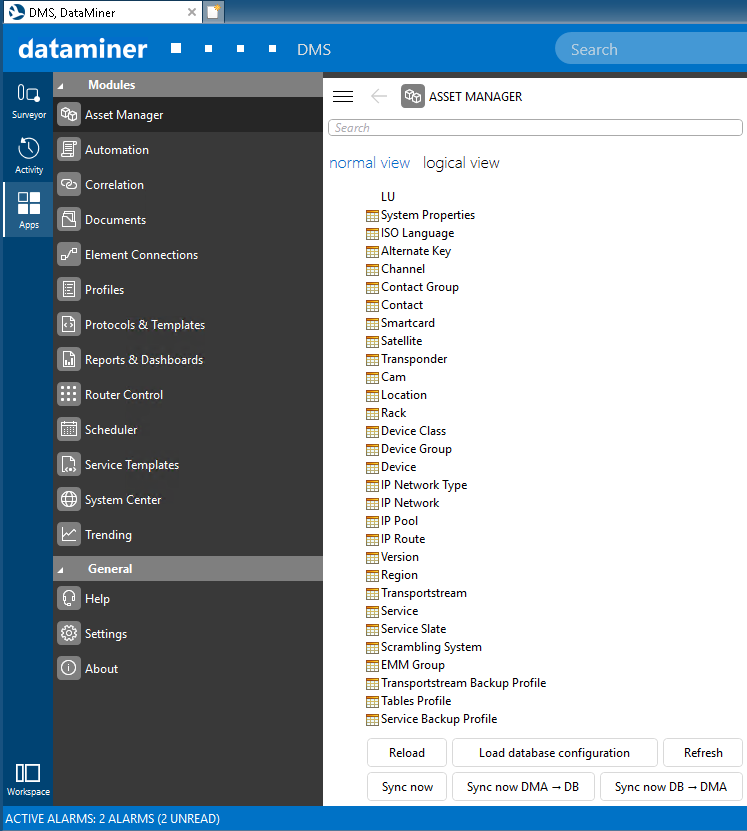Select the Alternate Key table
The image size is (747, 831).
416,251
